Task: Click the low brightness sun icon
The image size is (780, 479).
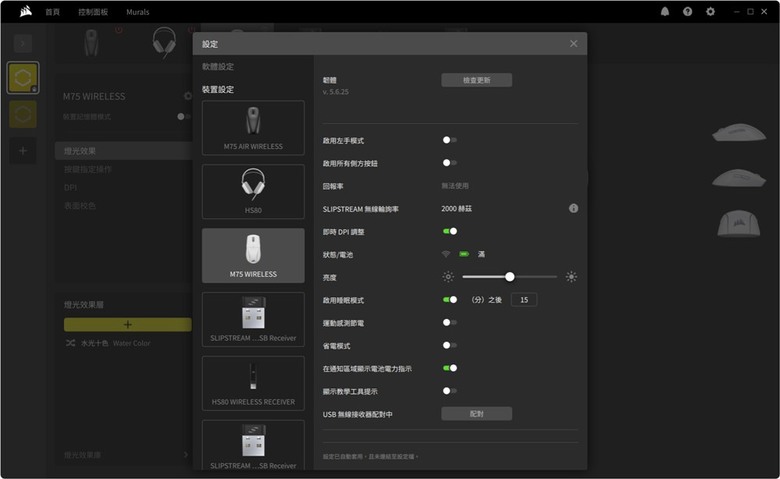Action: pos(448,277)
